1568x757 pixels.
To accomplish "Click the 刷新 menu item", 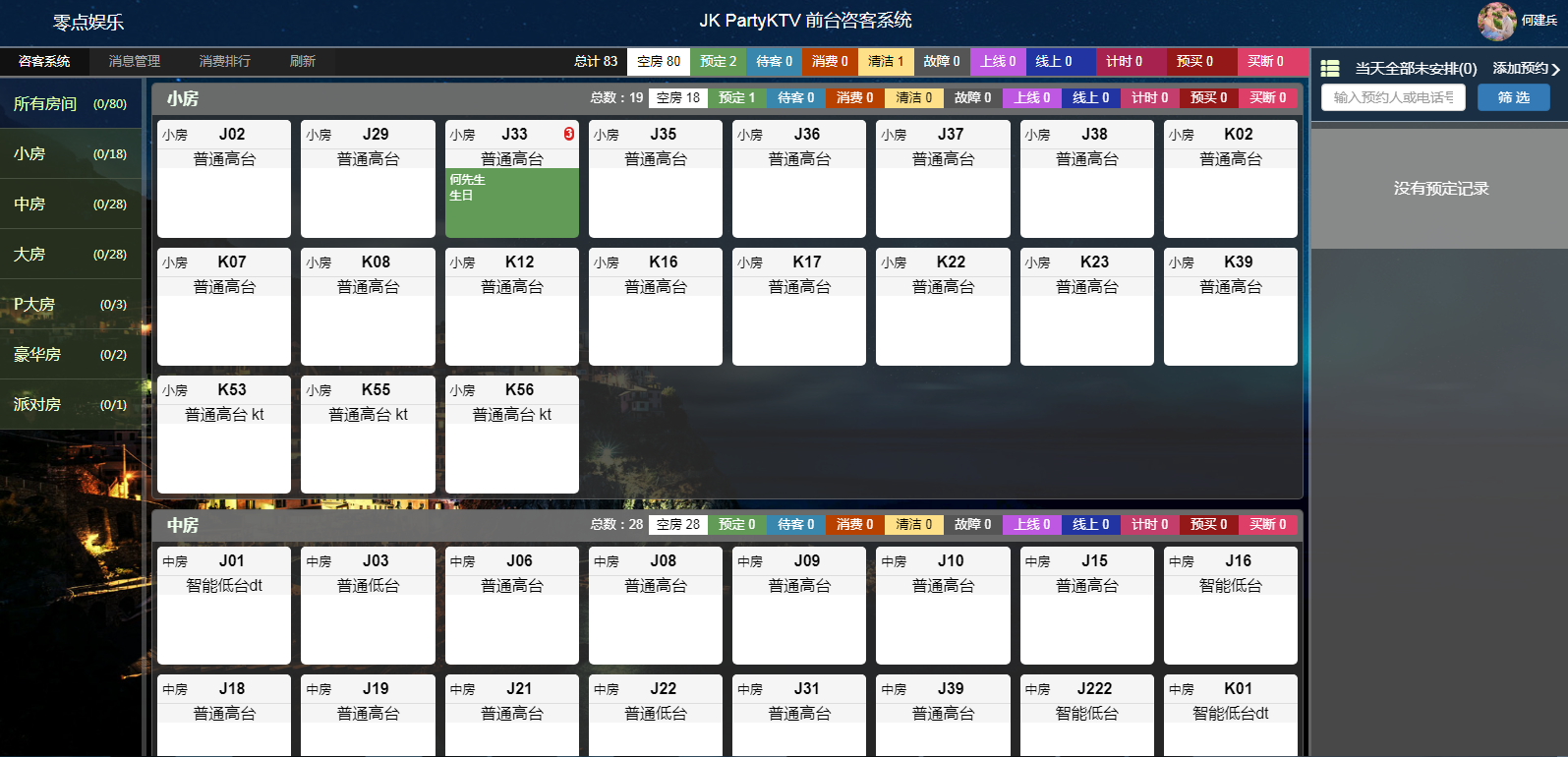I will 302,61.
